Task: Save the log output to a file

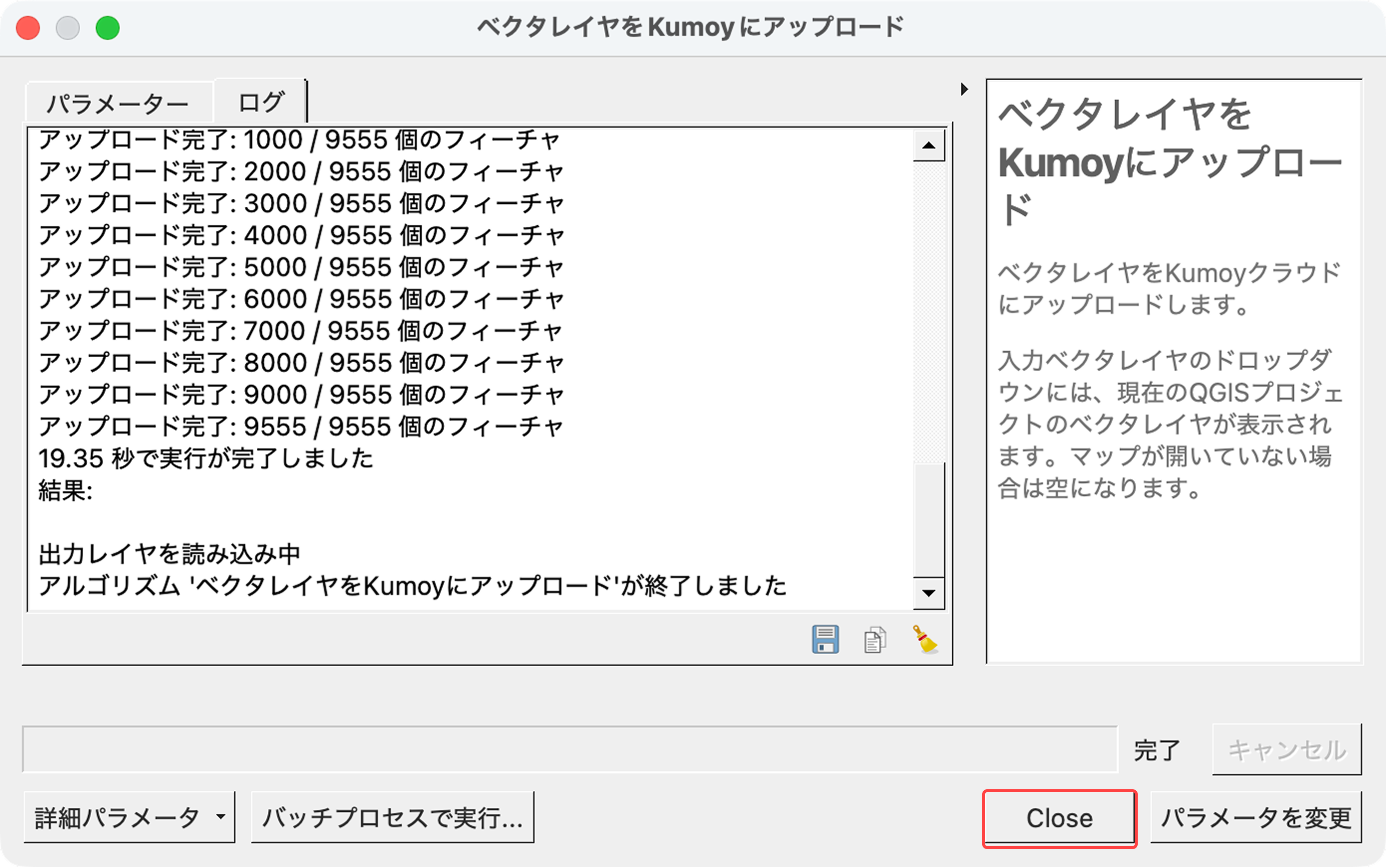Action: 826,639
